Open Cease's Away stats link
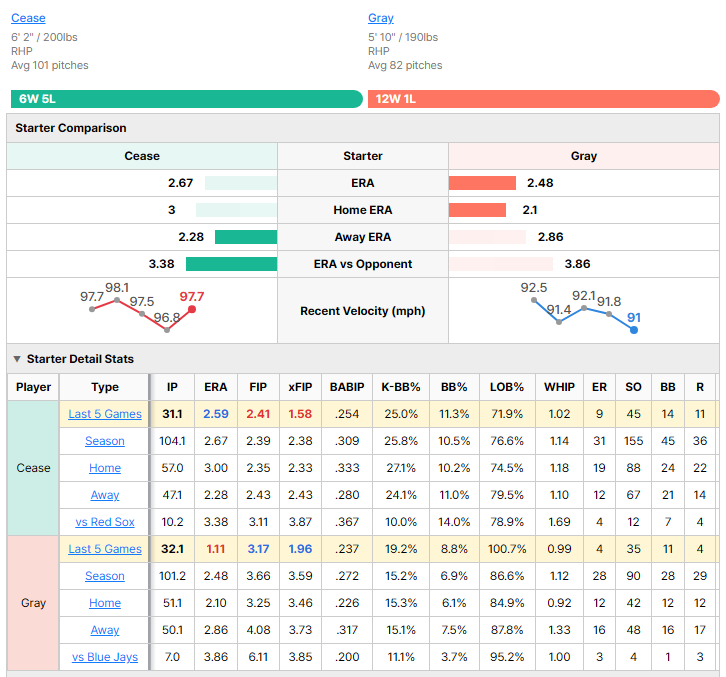726x677 pixels. 105,495
